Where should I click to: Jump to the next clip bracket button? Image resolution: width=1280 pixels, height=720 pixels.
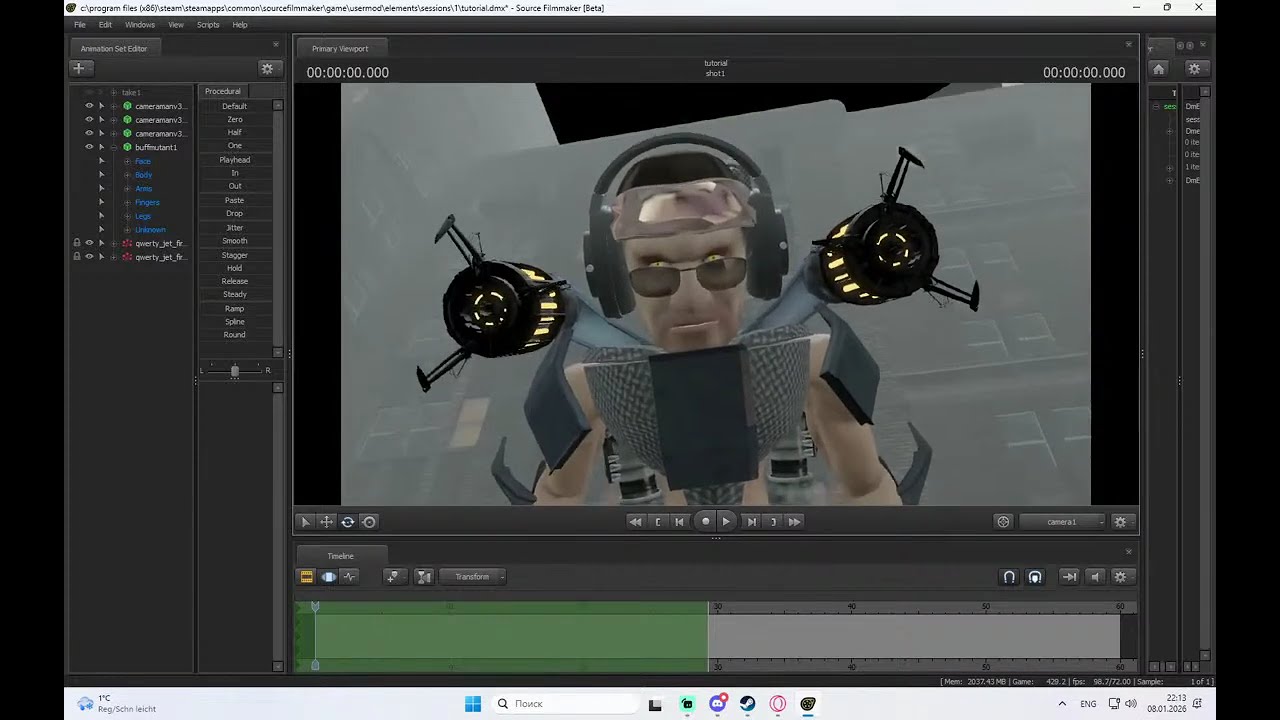coord(773,522)
